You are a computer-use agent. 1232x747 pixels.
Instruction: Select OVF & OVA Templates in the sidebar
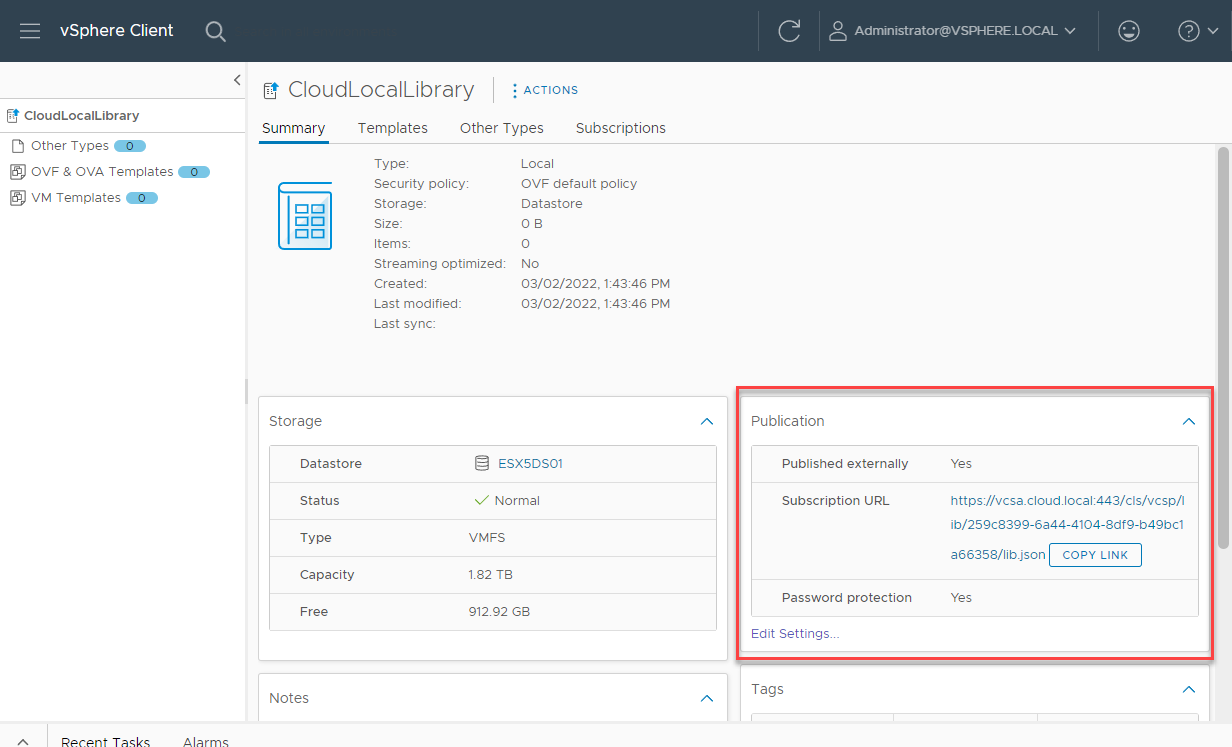[102, 172]
